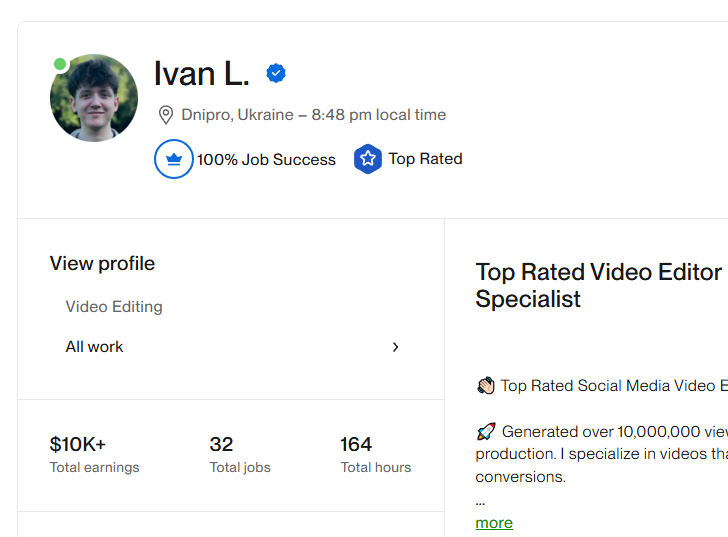Click the '164' total hours value

[x=356, y=444]
